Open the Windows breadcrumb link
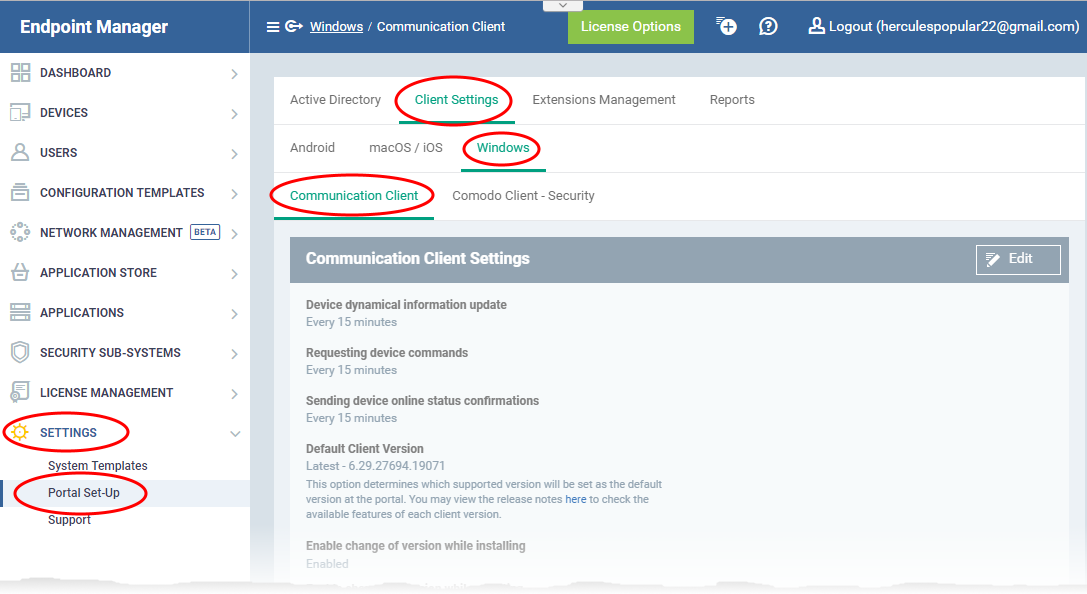 point(336,26)
